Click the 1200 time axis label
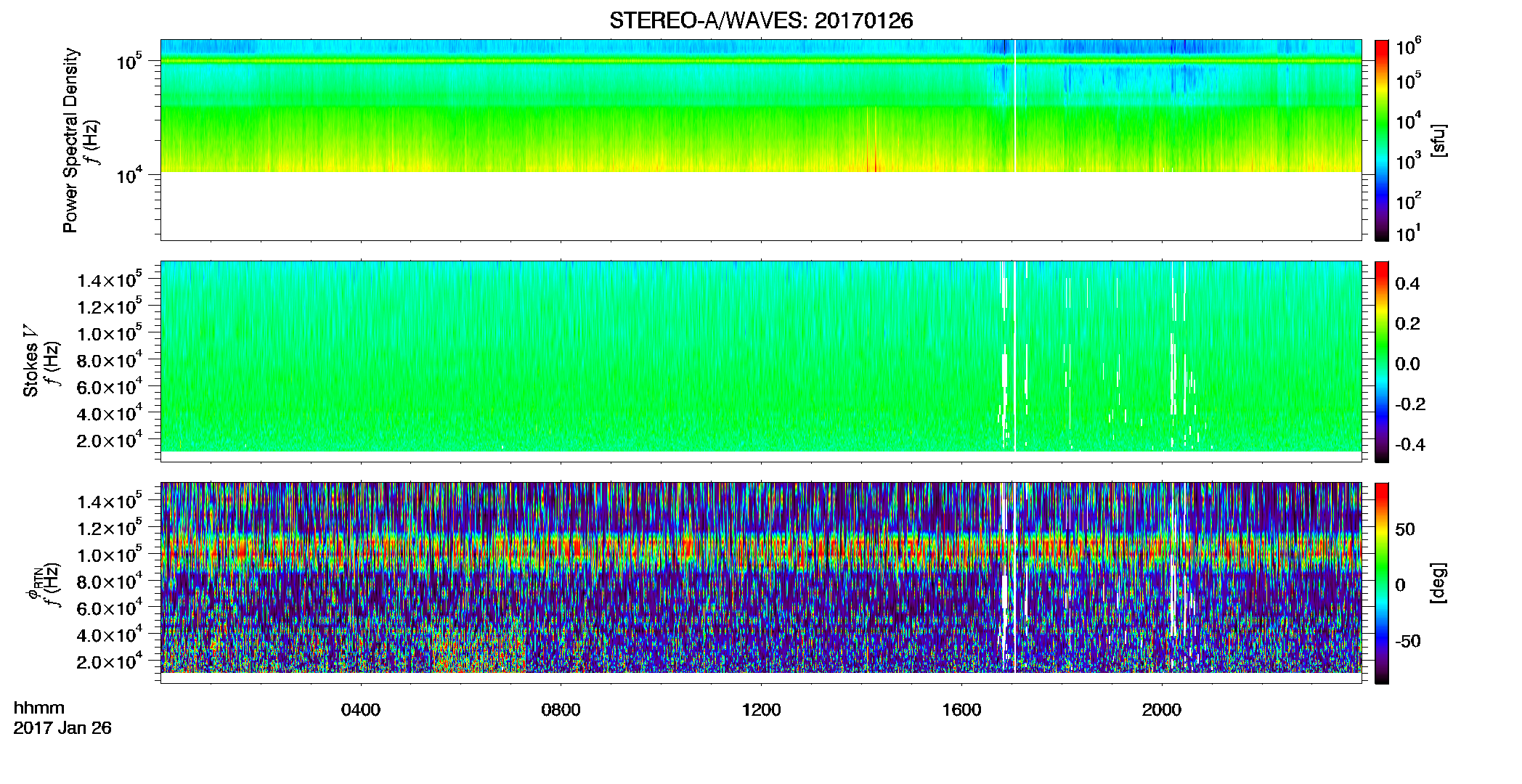 coord(761,710)
